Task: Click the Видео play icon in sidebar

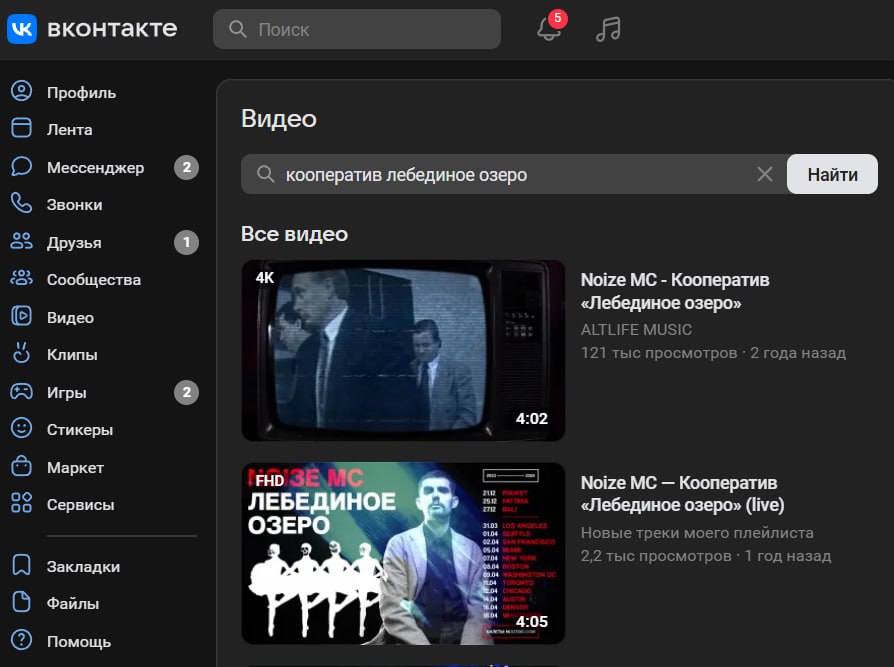Action: tap(22, 316)
